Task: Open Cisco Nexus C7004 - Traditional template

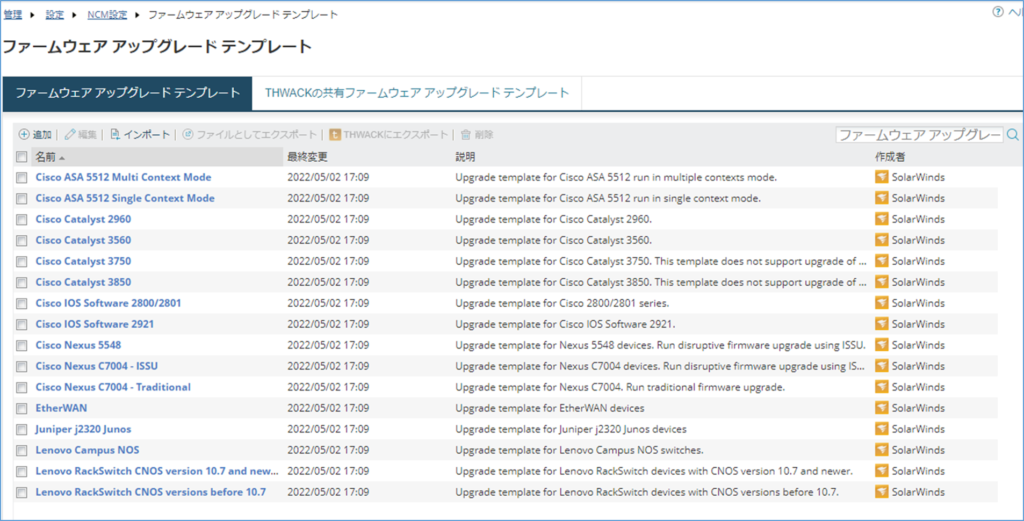Action: tap(113, 387)
